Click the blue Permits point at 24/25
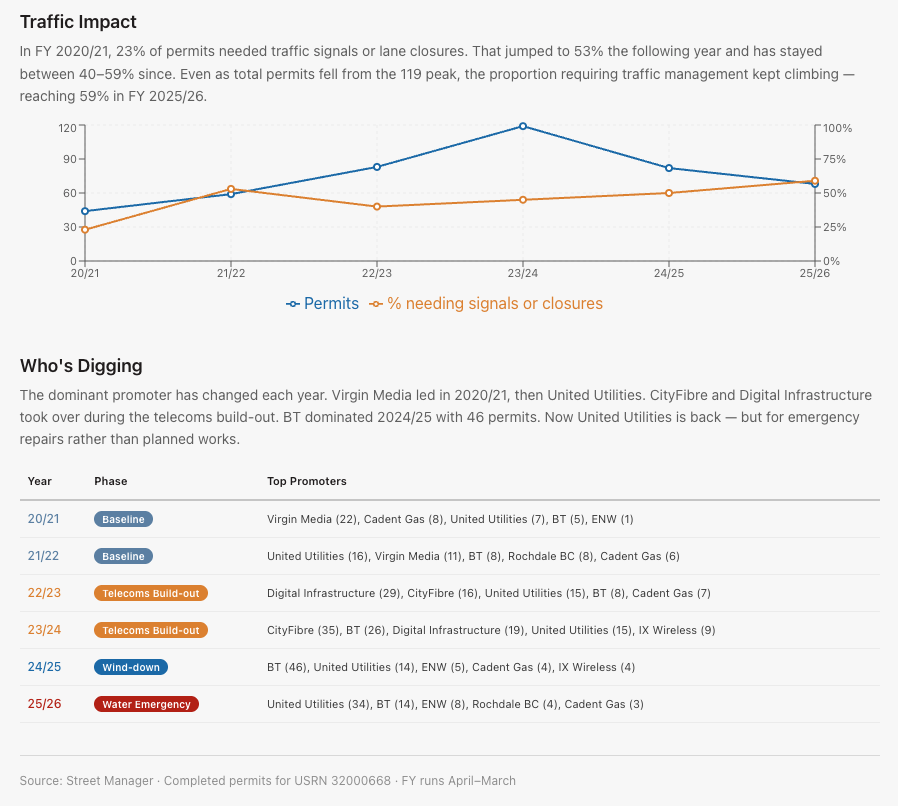898x806 pixels. tap(669, 168)
